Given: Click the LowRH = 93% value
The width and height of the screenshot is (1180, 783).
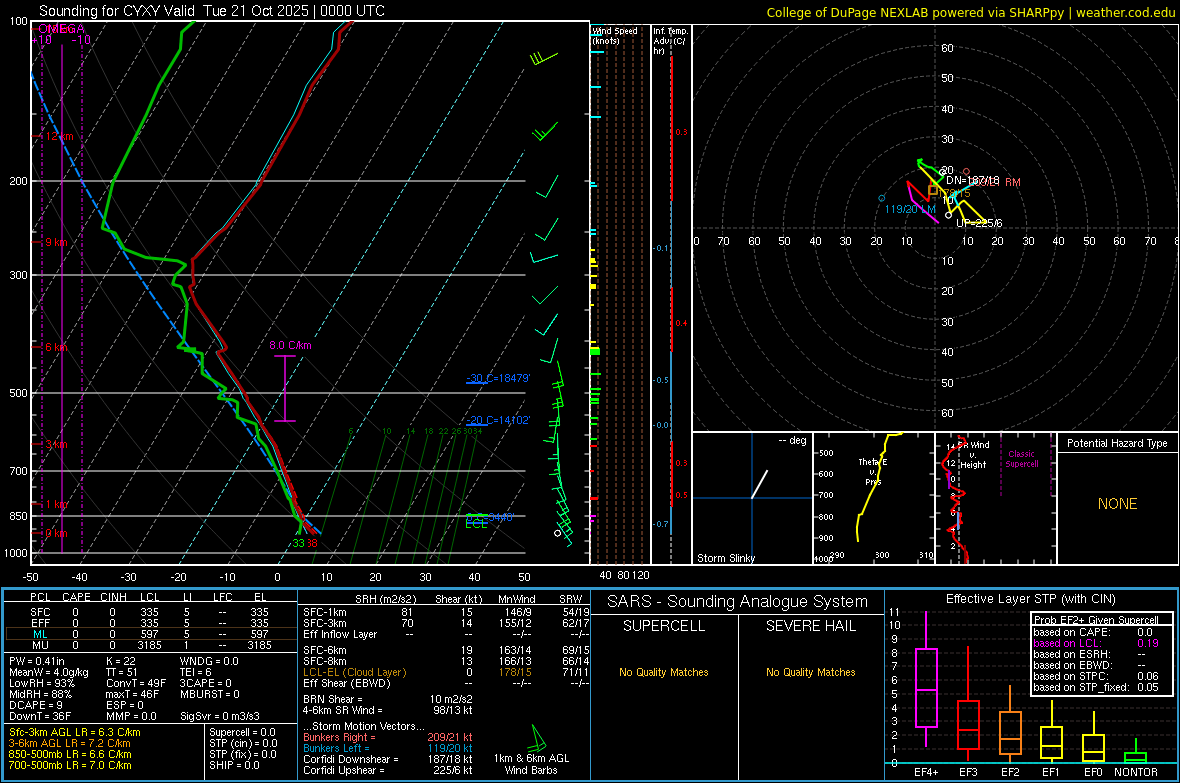Looking at the screenshot, I should 41,683.
